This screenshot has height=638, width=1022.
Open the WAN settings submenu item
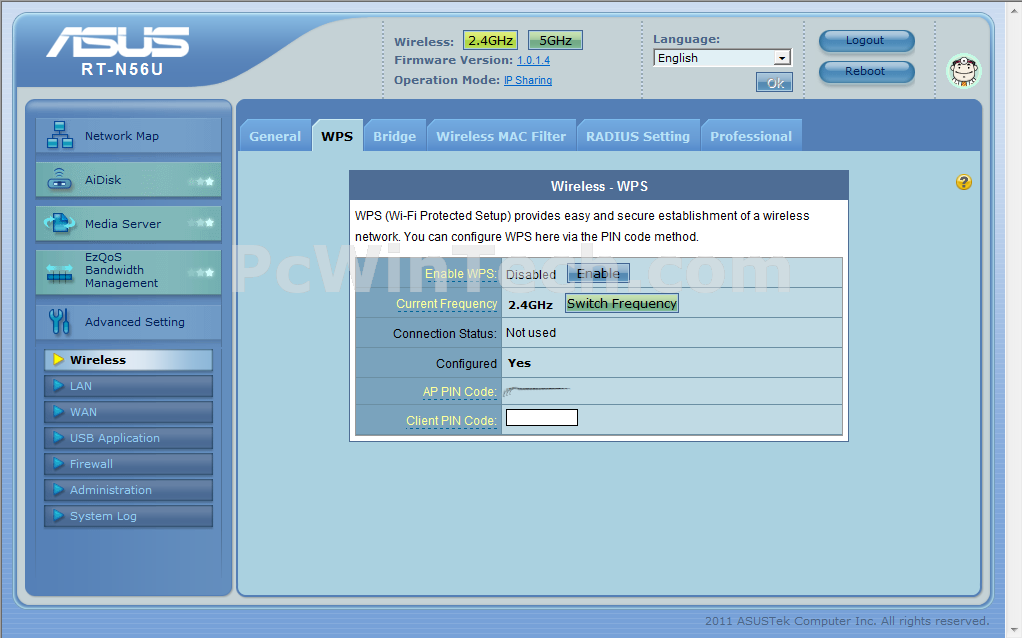(128, 412)
